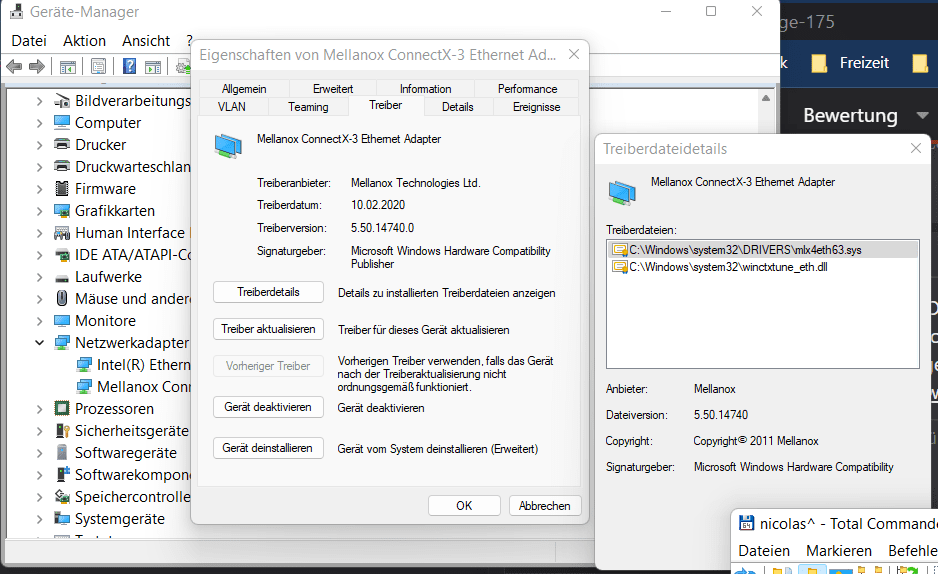The width and height of the screenshot is (938, 574).
Task: Click the Drucker printer icon
Action: tap(62, 144)
